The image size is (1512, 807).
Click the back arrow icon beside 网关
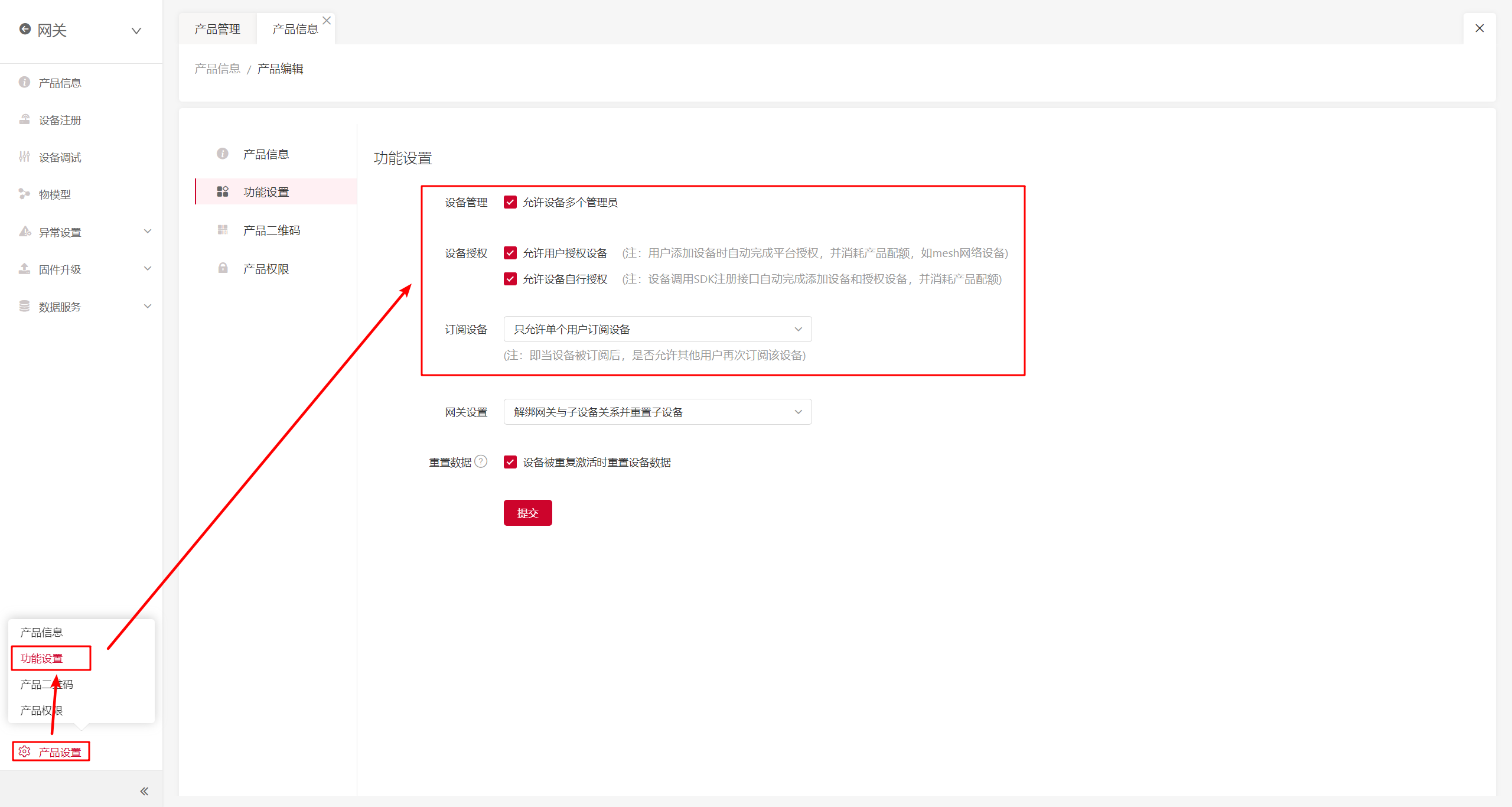(25, 29)
